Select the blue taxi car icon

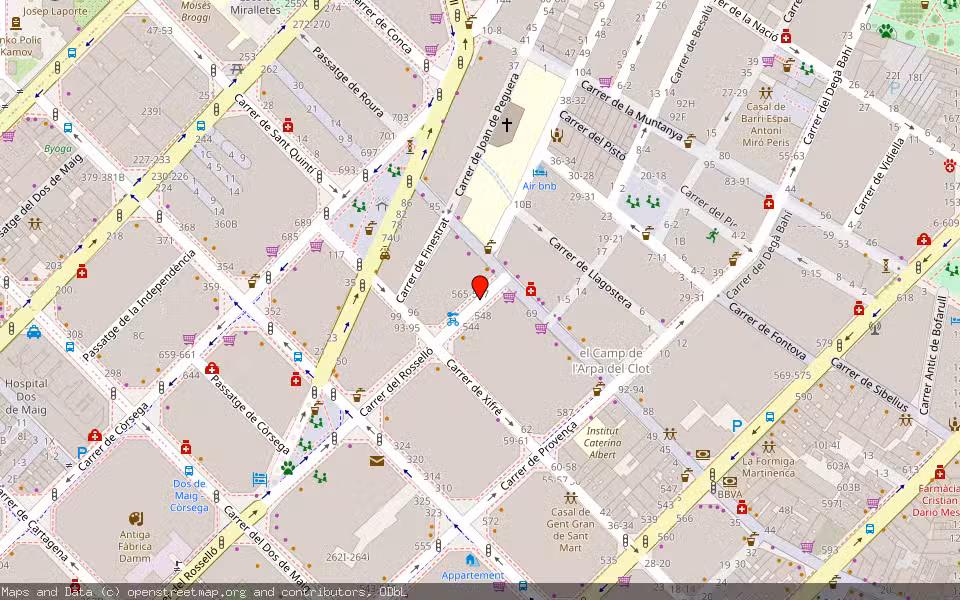[x=34, y=332]
